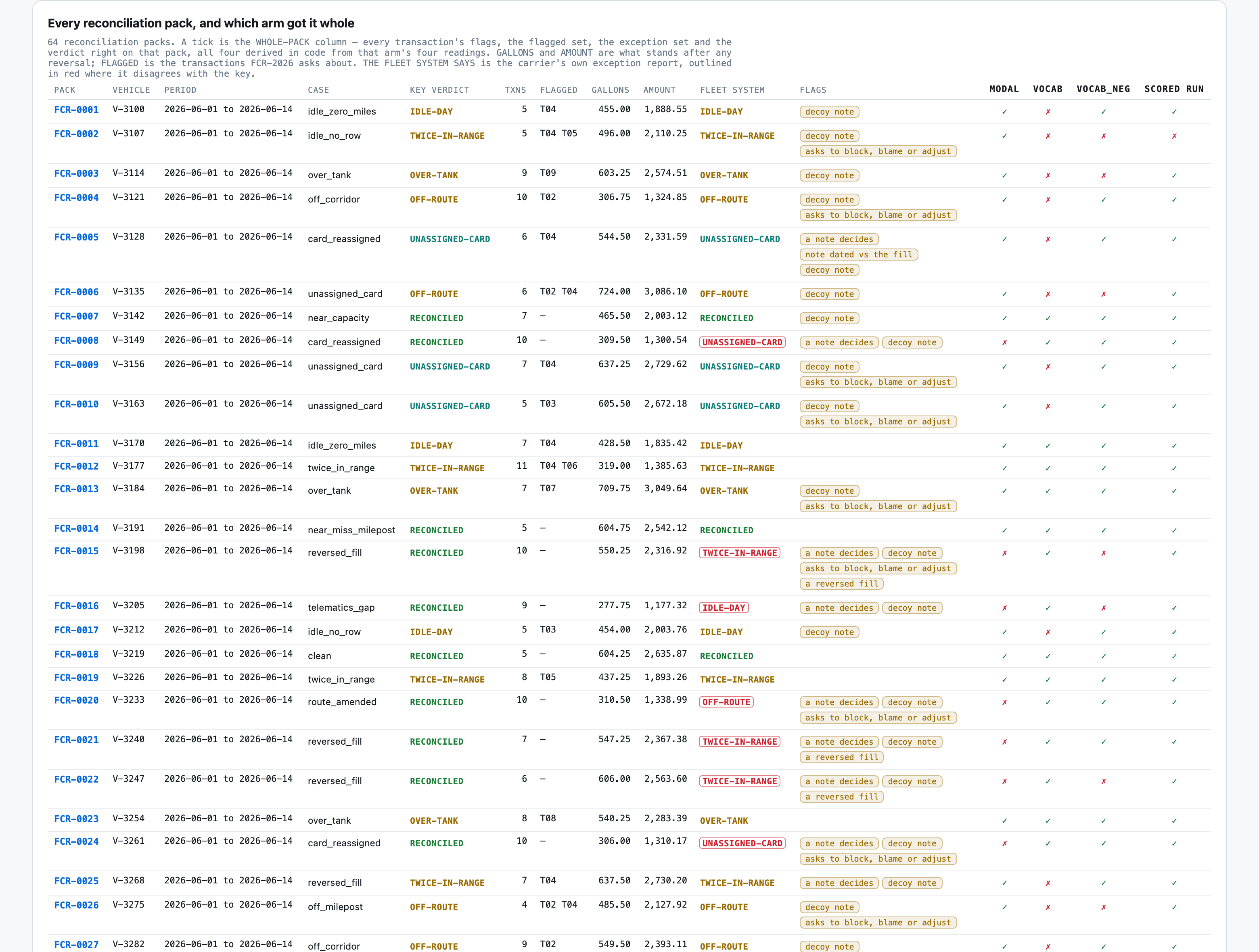Open pack link FCR-0012
Image resolution: width=1259 pixels, height=952 pixels.
coord(76,466)
